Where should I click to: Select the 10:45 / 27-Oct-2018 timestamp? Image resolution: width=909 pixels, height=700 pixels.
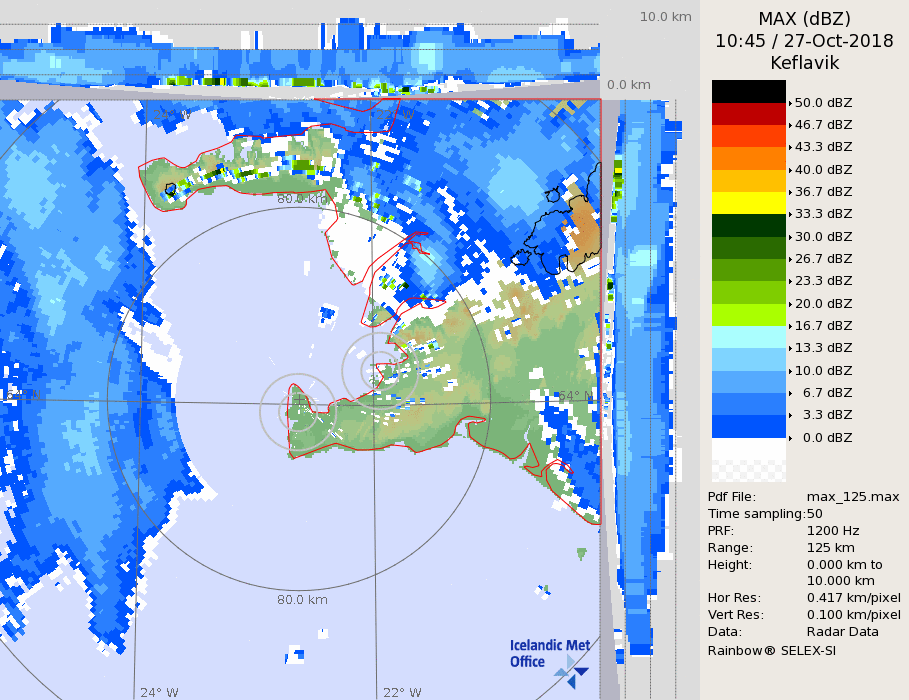click(x=804, y=41)
